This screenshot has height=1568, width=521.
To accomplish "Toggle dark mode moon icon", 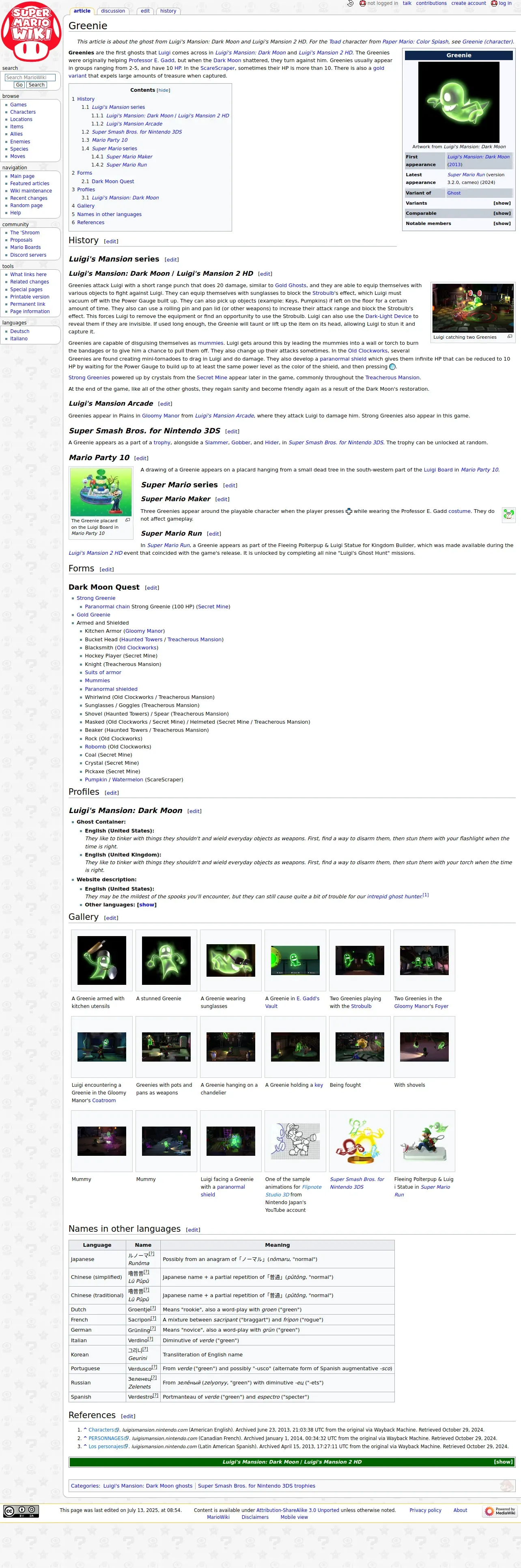I will tap(350, 4).
